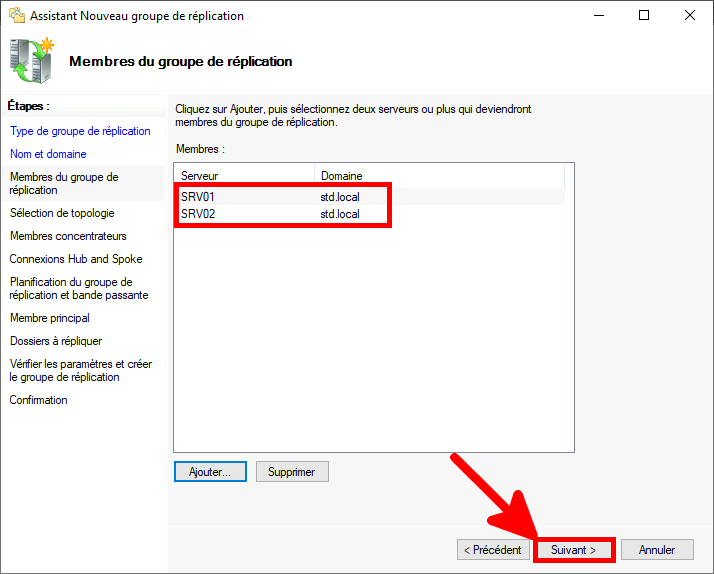
Task: Click the Suivant button
Action: point(574,550)
